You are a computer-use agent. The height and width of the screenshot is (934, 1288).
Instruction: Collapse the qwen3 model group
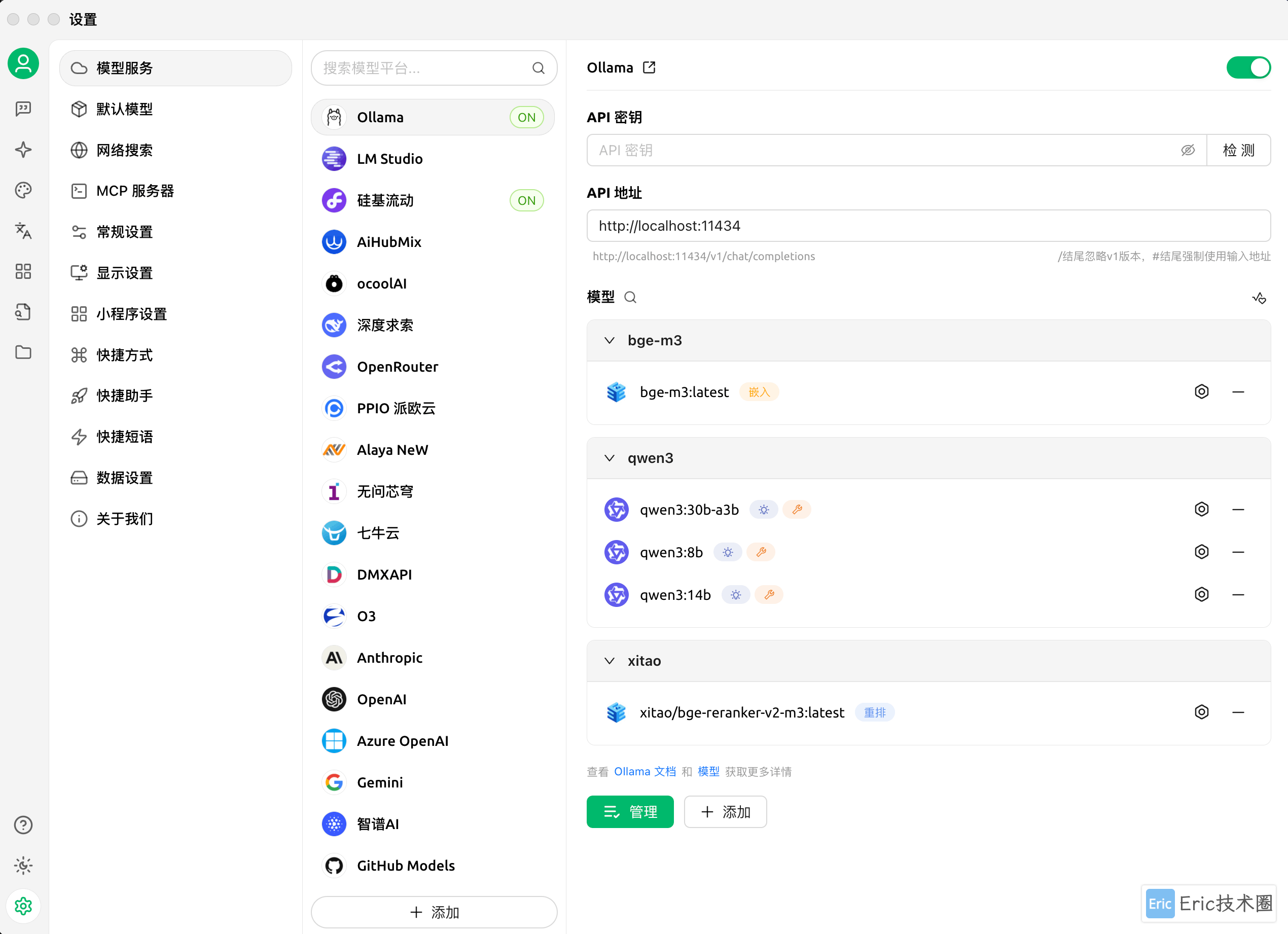(x=610, y=458)
